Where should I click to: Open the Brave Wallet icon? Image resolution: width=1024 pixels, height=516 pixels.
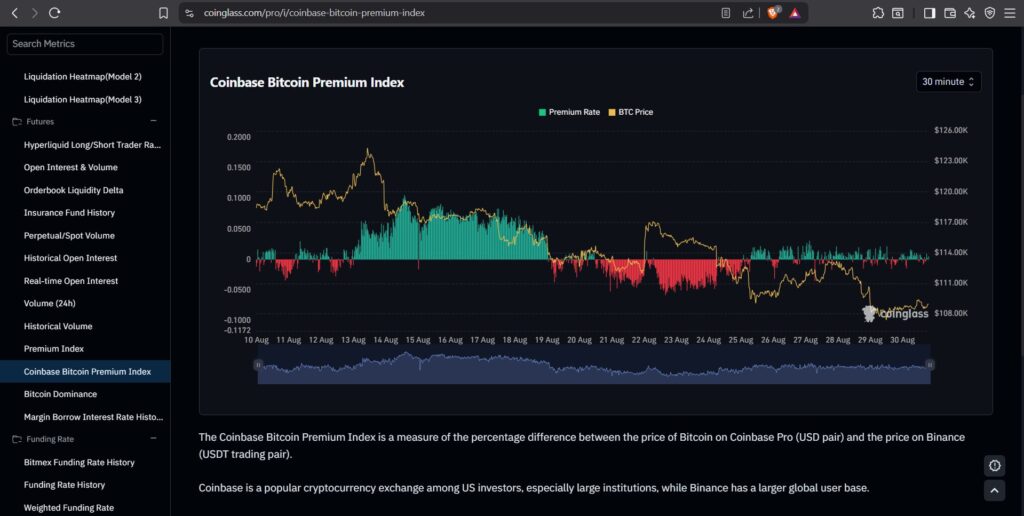point(950,13)
